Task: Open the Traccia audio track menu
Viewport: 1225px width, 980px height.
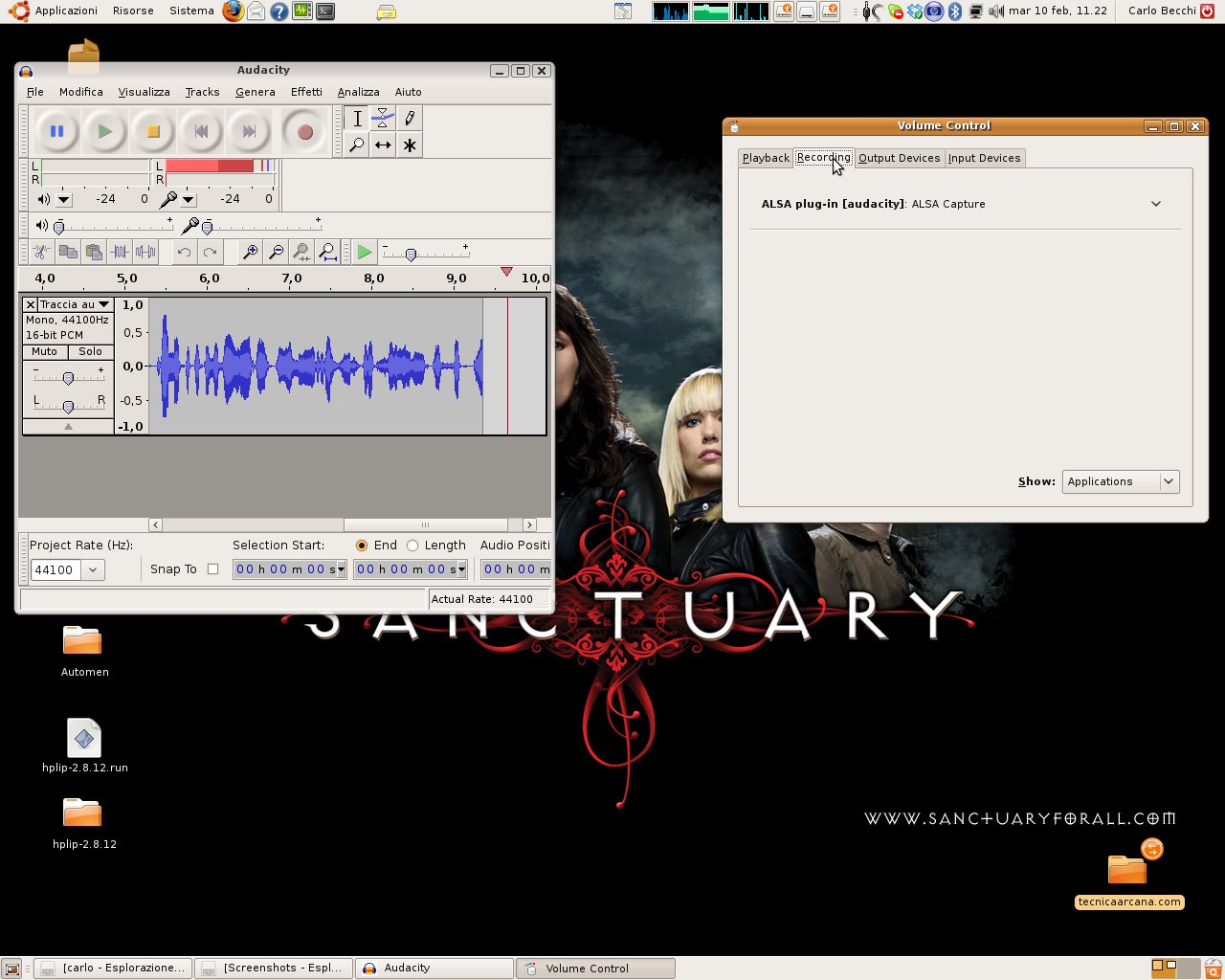Action: point(76,304)
